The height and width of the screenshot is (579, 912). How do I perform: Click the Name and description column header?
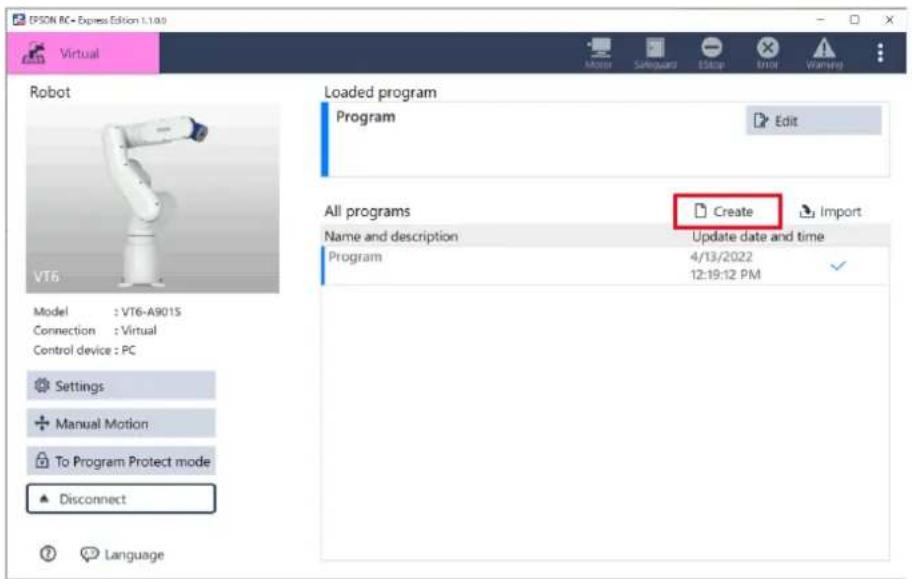[391, 236]
